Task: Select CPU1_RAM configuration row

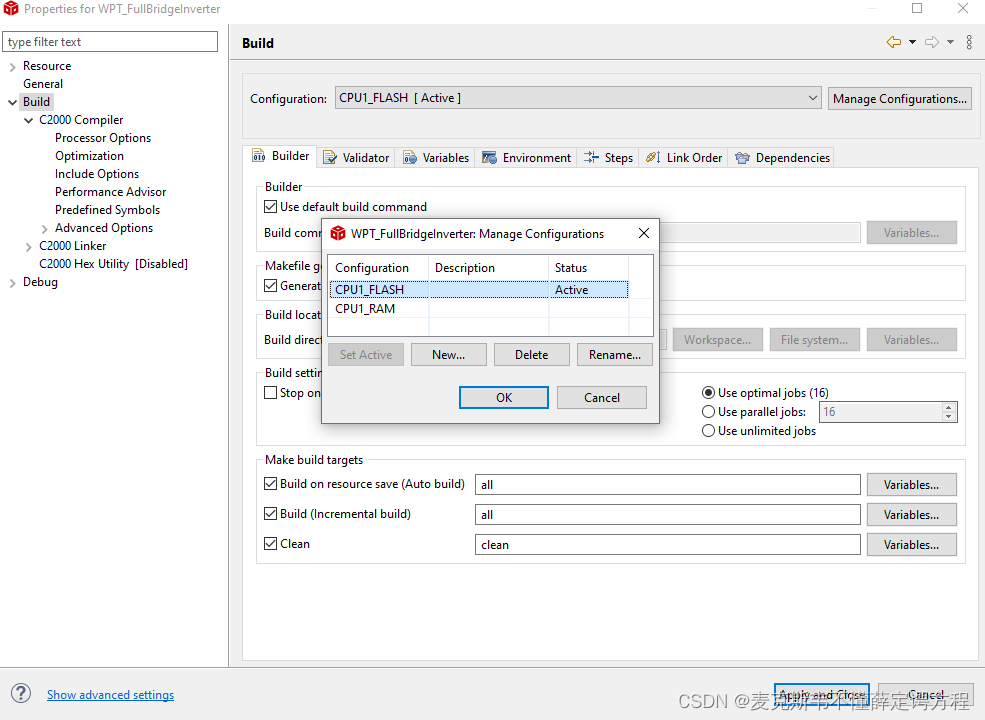Action: 479,308
